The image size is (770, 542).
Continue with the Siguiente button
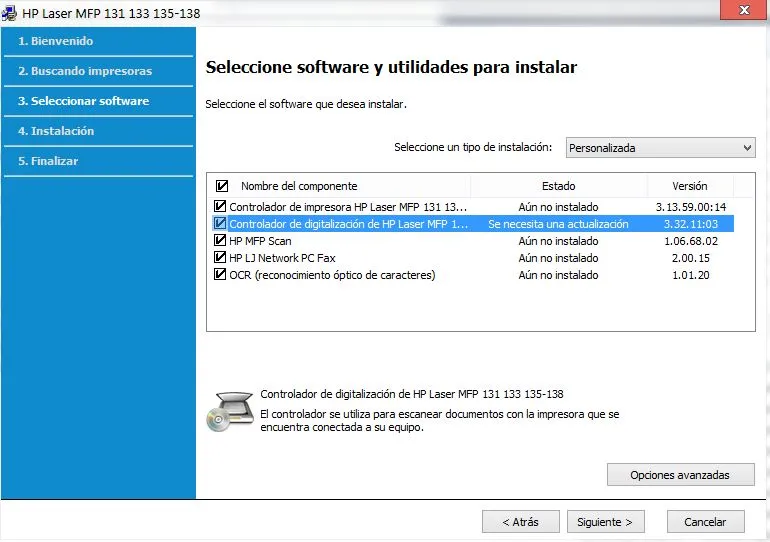coord(605,522)
